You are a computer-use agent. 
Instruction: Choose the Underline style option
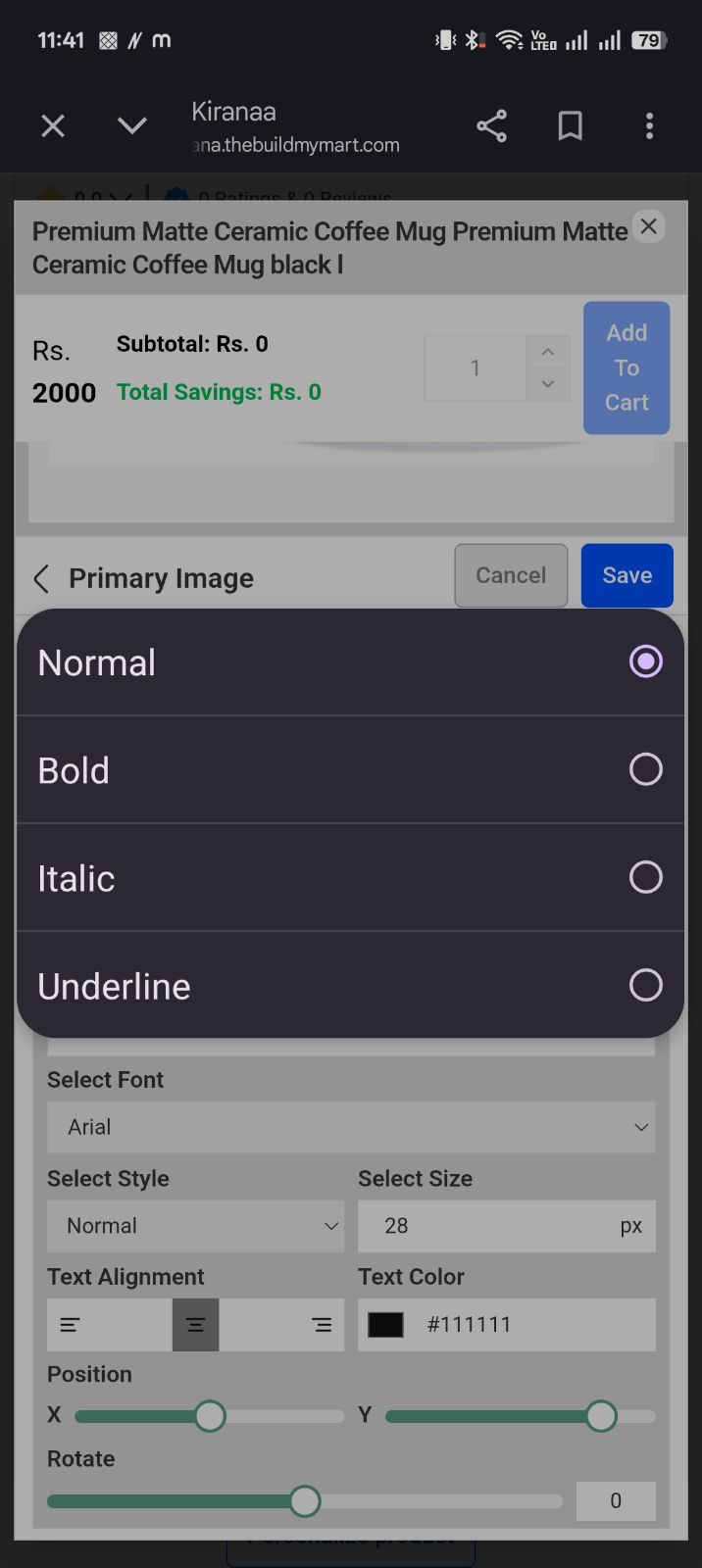click(351, 986)
